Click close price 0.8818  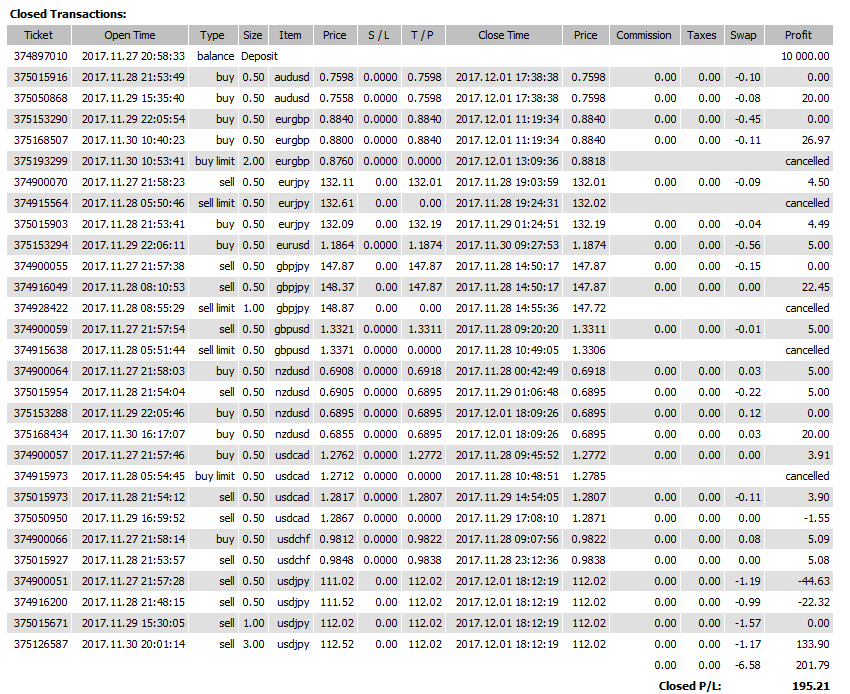(x=589, y=162)
